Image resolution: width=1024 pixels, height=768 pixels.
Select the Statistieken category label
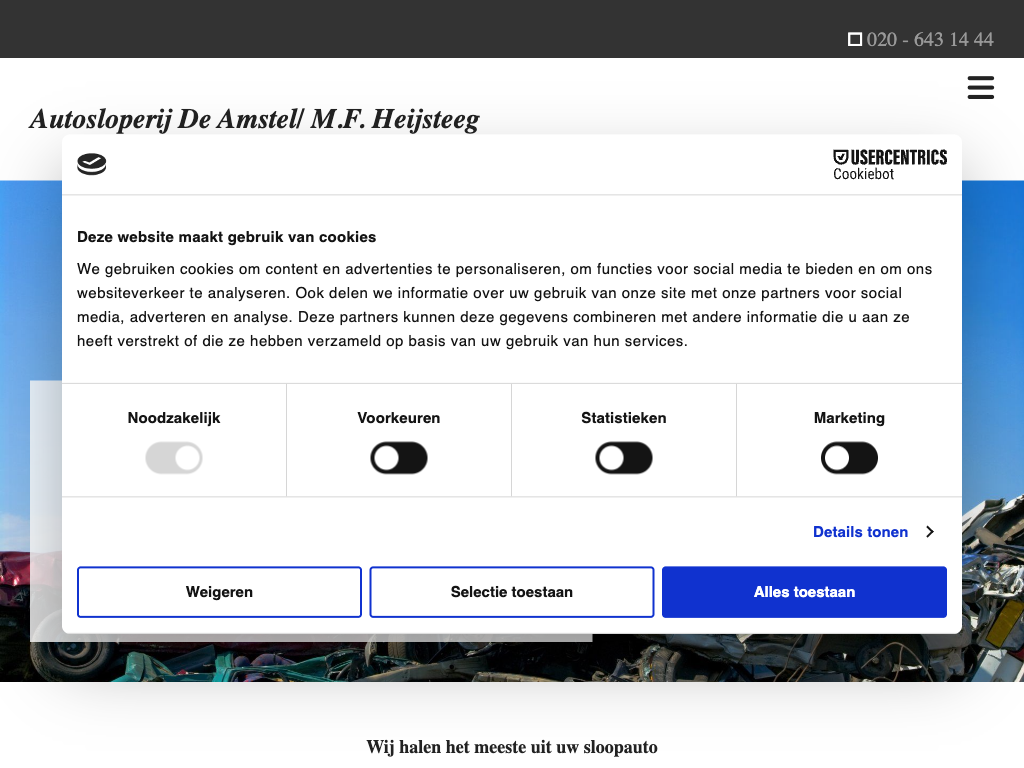pyautogui.click(x=624, y=418)
